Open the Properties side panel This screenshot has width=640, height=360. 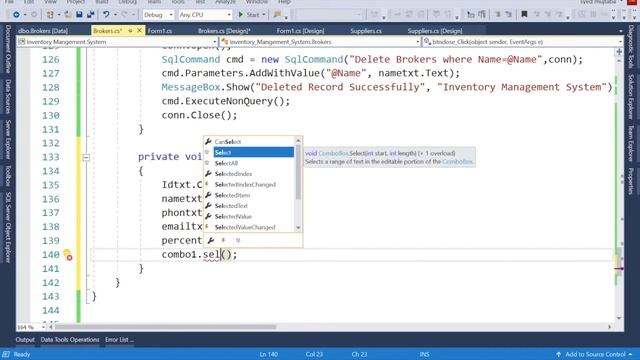coord(631,180)
